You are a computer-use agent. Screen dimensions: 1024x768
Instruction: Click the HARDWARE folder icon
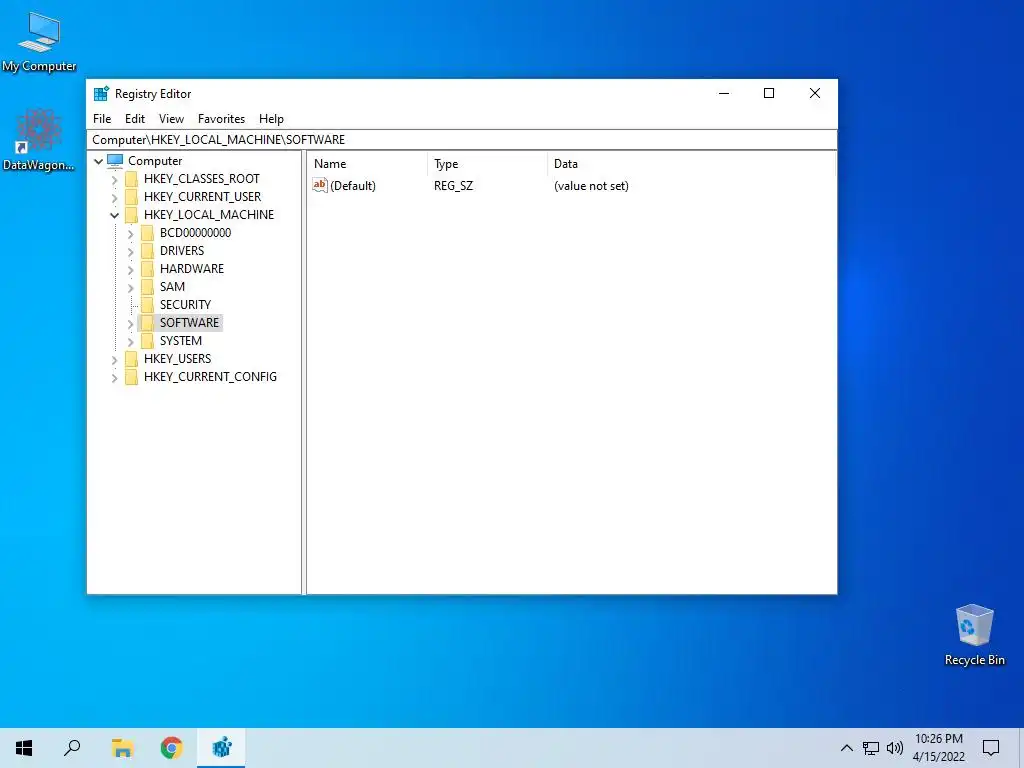[x=148, y=268]
